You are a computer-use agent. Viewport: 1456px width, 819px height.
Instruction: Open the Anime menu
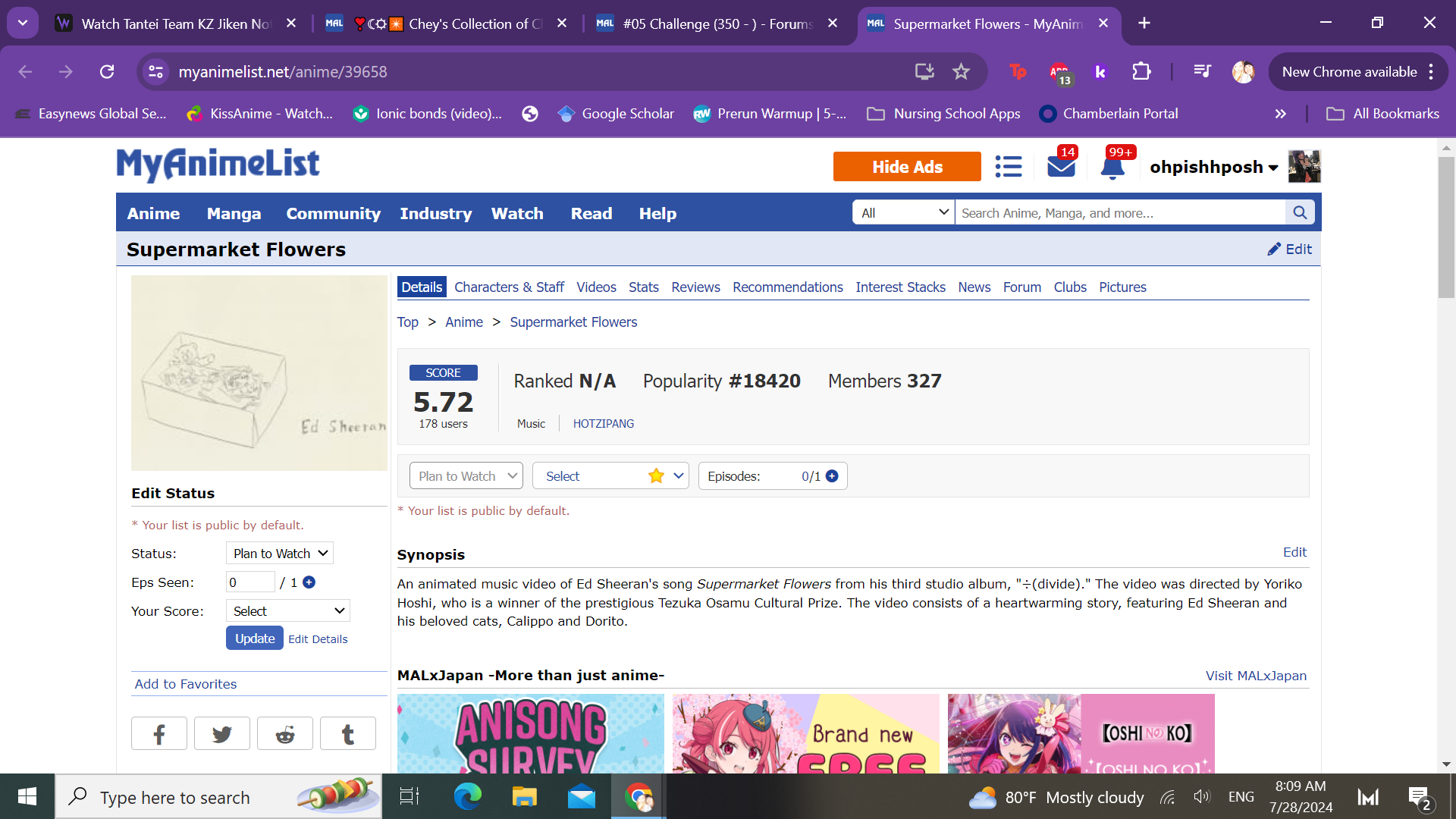(154, 214)
